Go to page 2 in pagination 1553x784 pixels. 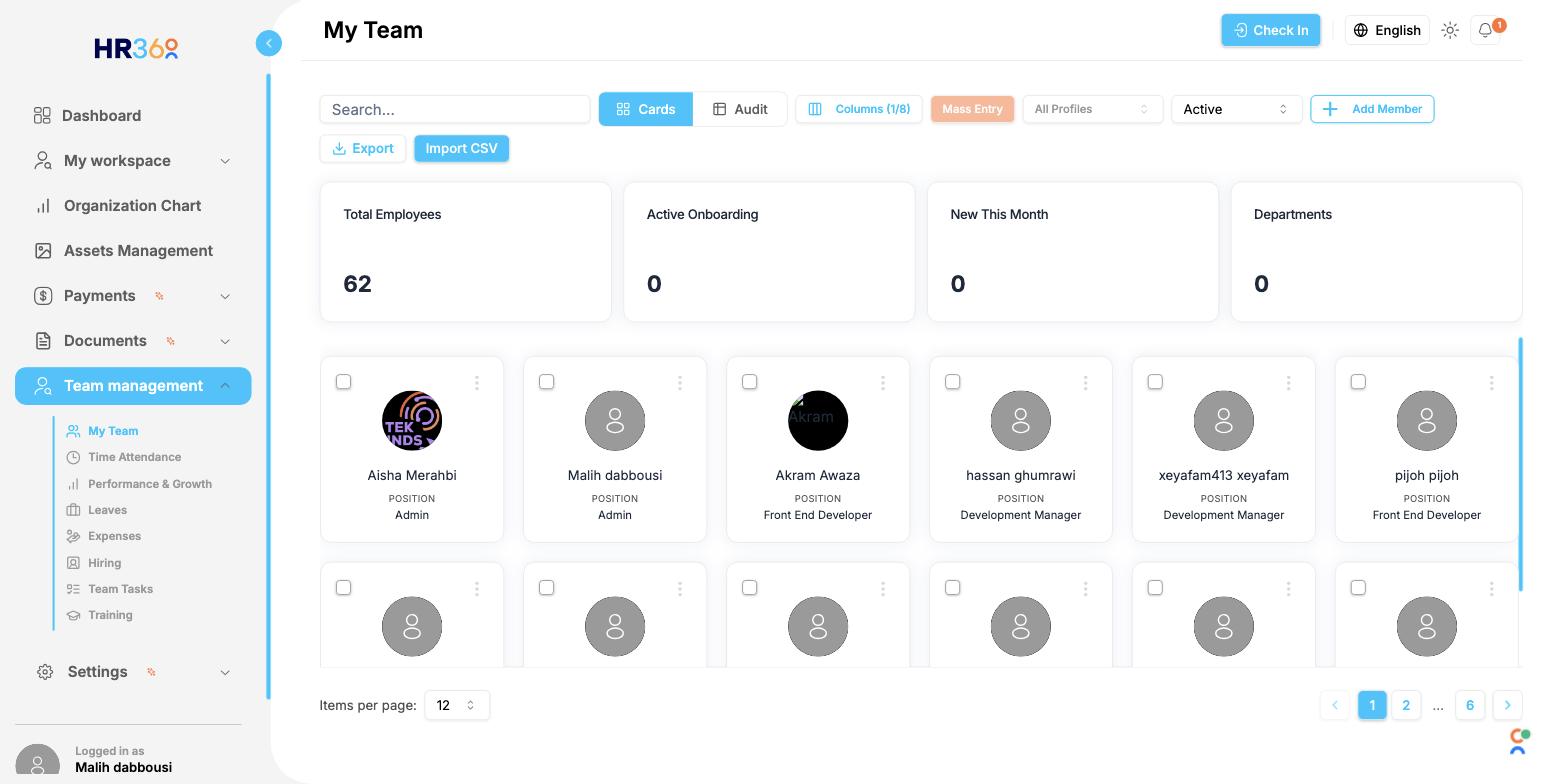[1406, 705]
